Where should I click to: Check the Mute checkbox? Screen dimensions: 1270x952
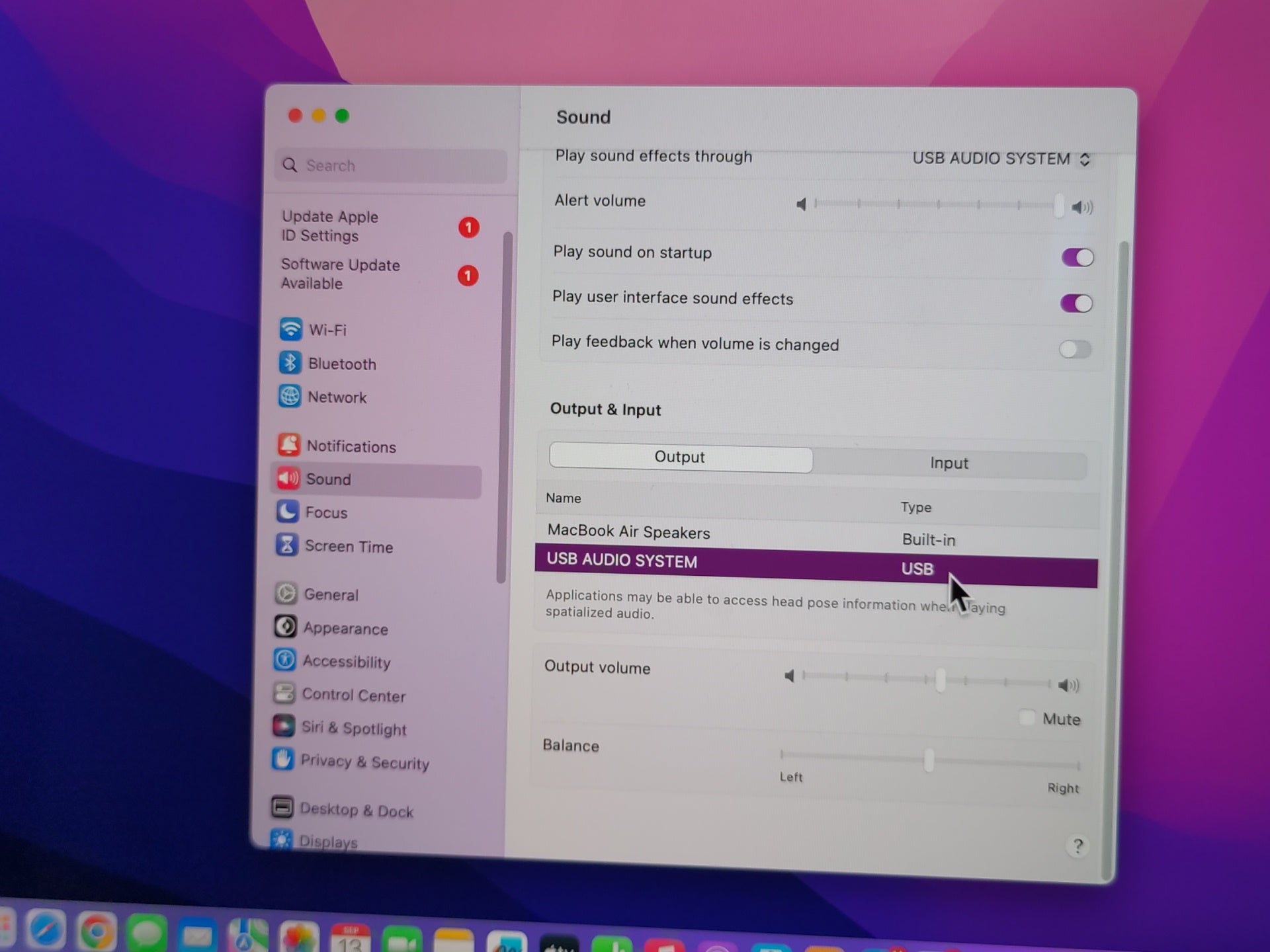[1027, 718]
